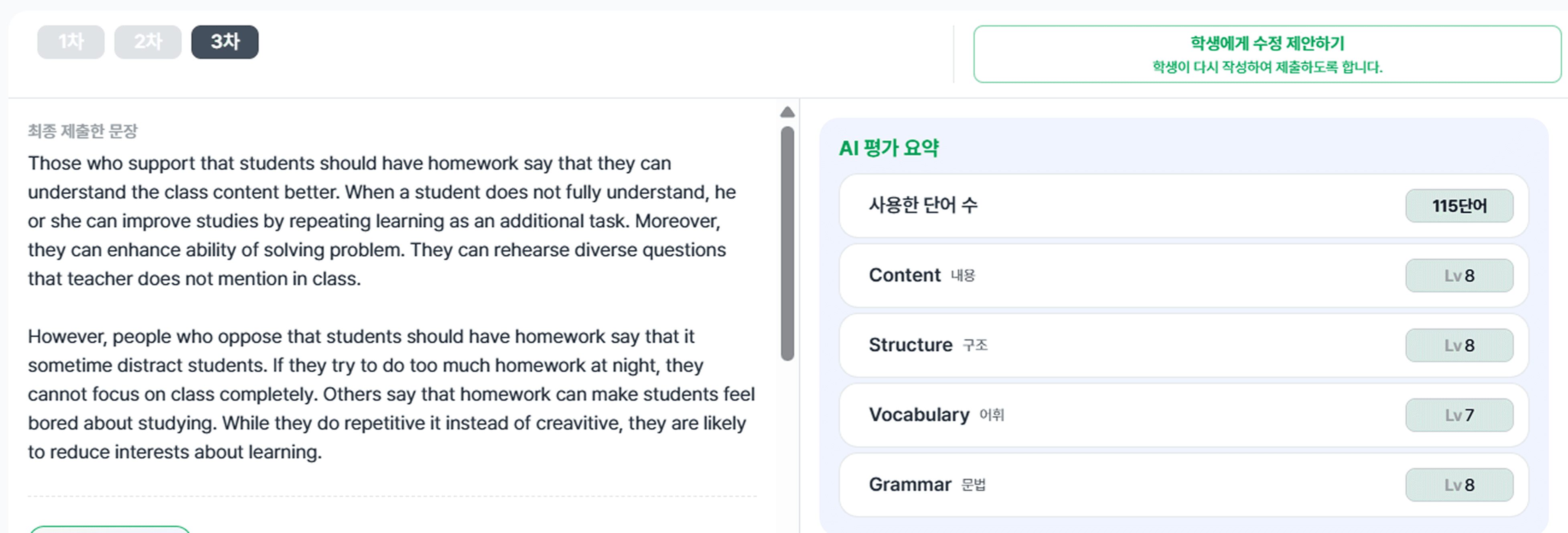Image resolution: width=1568 pixels, height=533 pixels.
Task: Click the essay panel scrollbar thumb
Action: (x=787, y=243)
